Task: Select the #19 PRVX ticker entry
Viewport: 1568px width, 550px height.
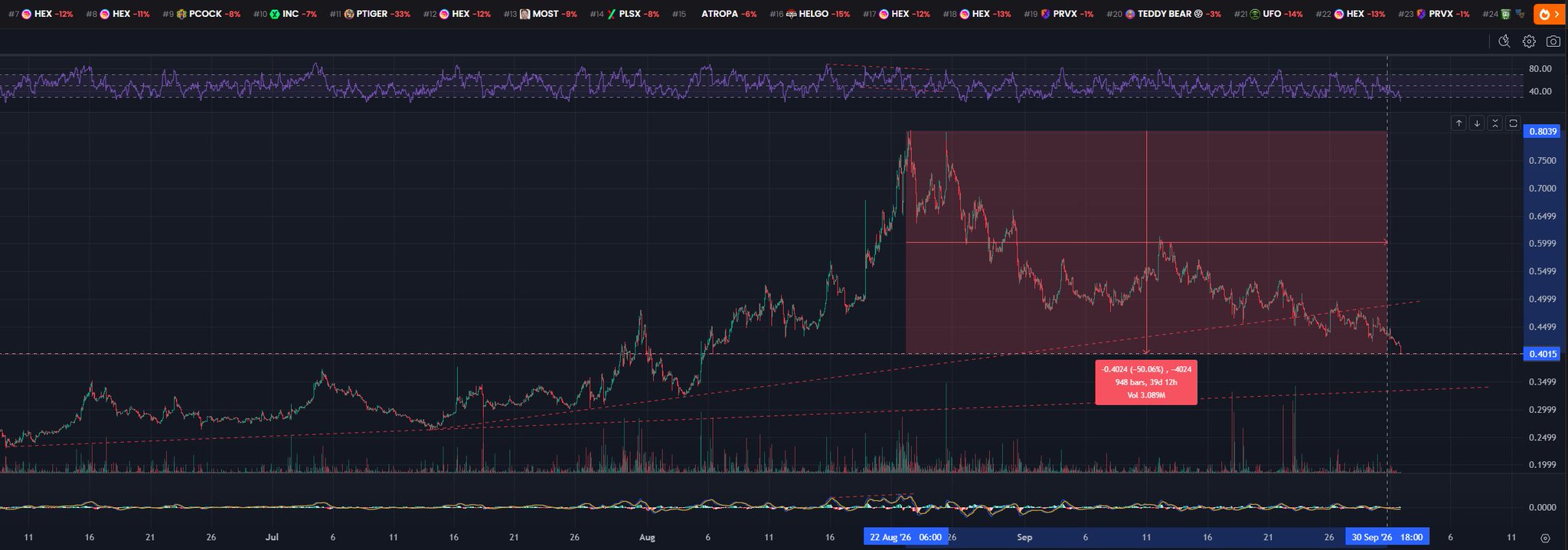Action: (x=1059, y=14)
